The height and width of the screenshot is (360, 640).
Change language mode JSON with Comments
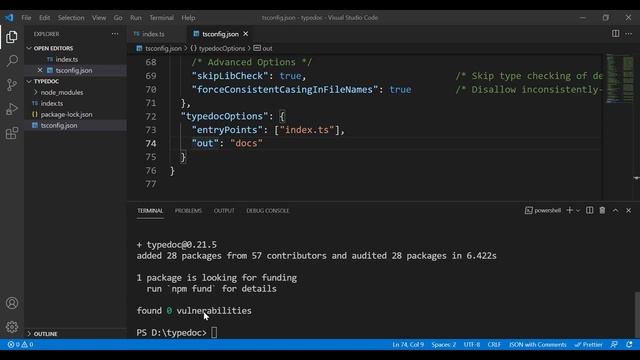point(538,345)
